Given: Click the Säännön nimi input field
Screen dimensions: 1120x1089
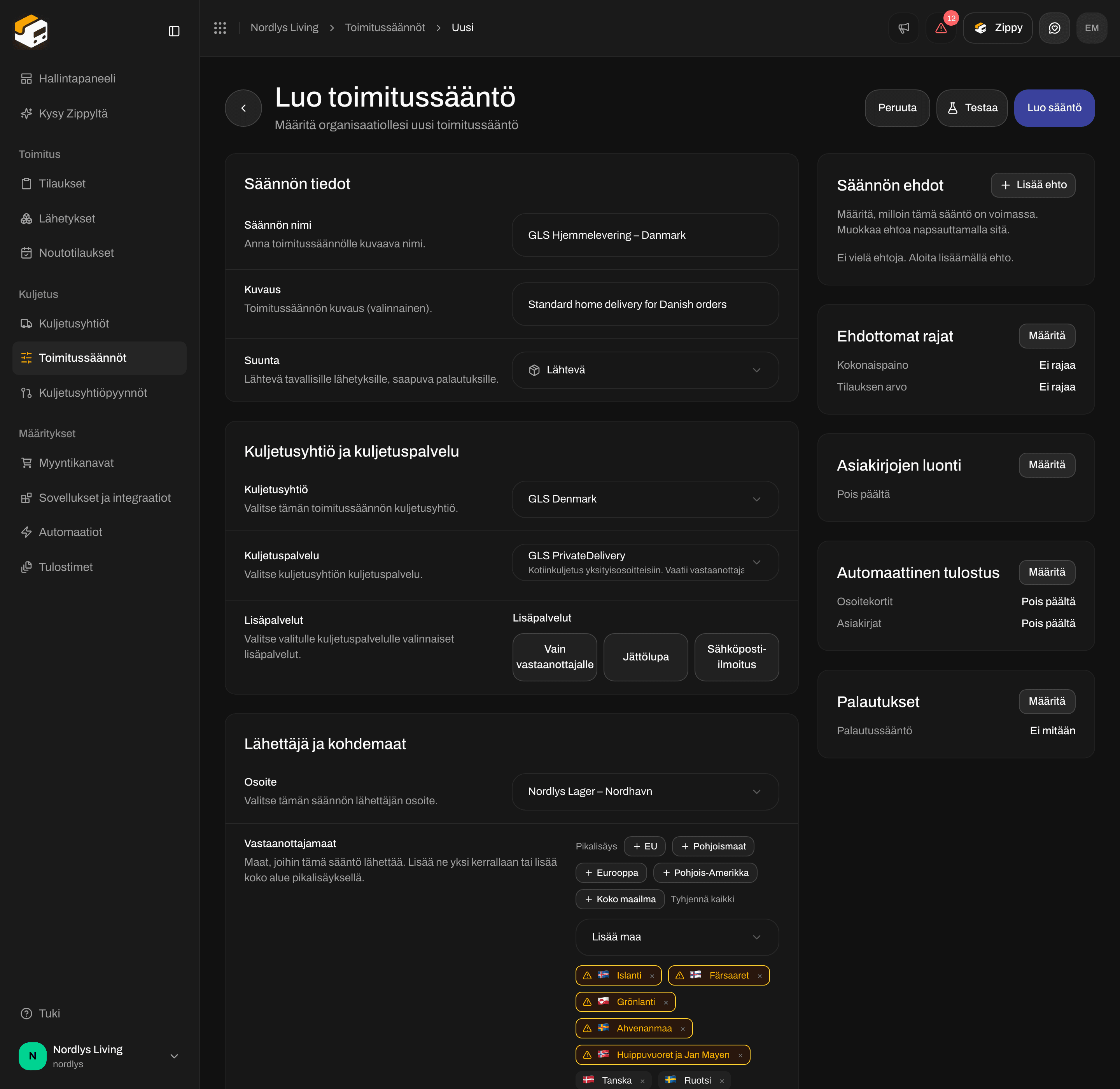Looking at the screenshot, I should point(645,235).
